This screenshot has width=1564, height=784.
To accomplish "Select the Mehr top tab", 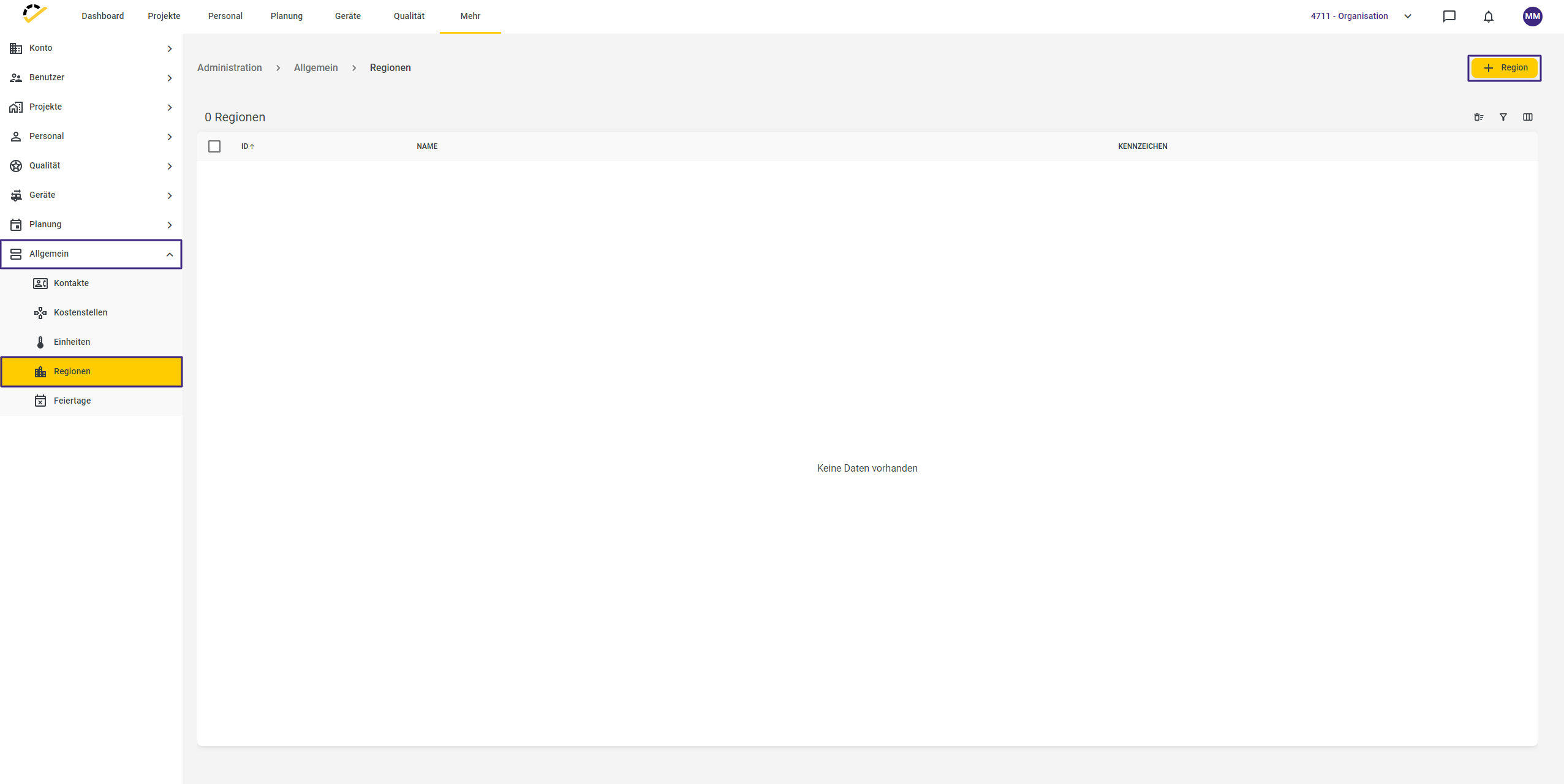I will tap(470, 16).
